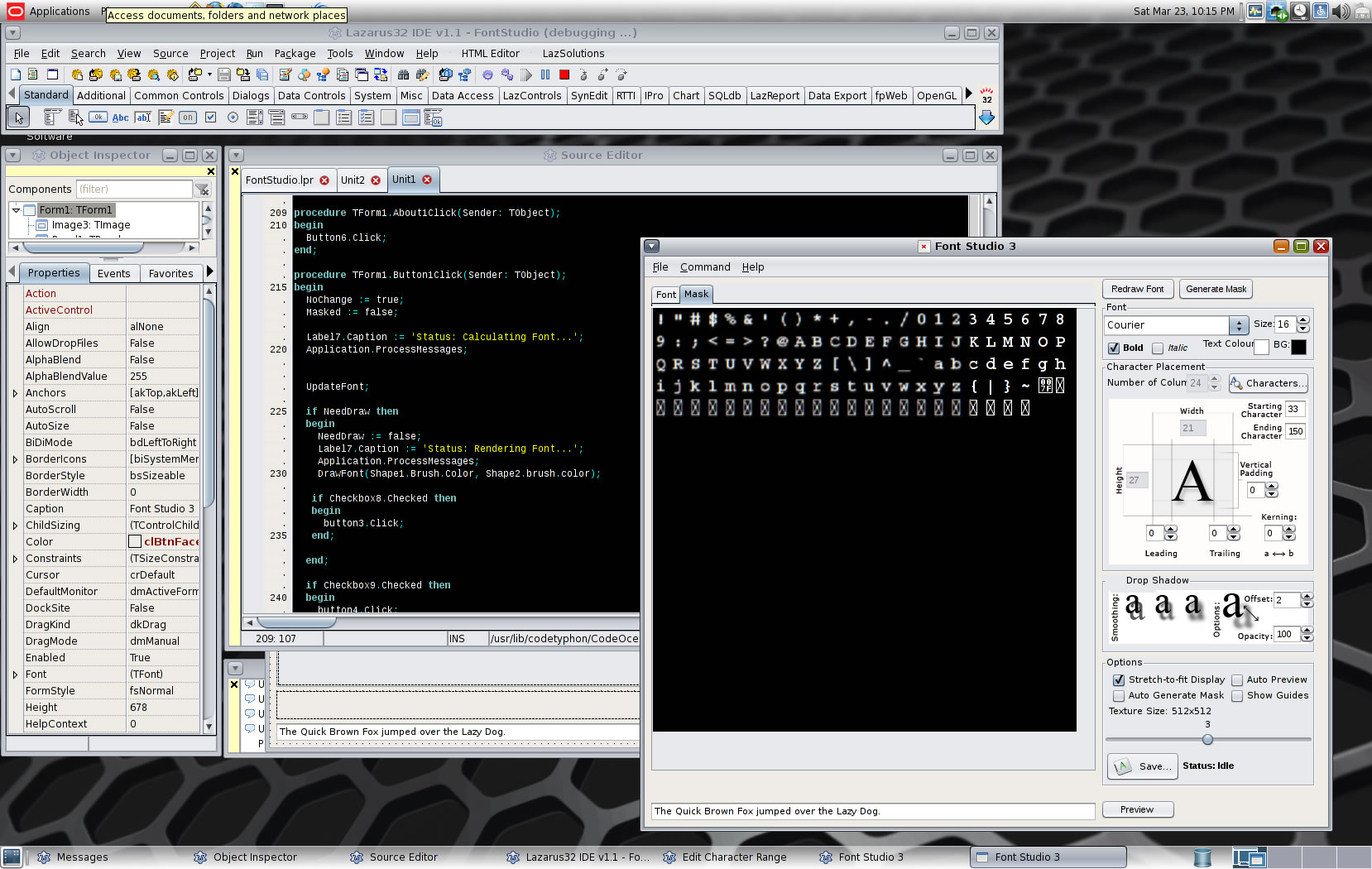Select the TGroupBox palette component
The image size is (1372, 869).
[321, 118]
